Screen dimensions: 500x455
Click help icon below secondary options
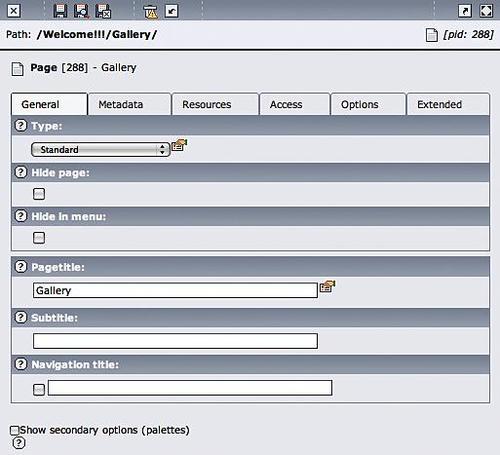point(19,443)
